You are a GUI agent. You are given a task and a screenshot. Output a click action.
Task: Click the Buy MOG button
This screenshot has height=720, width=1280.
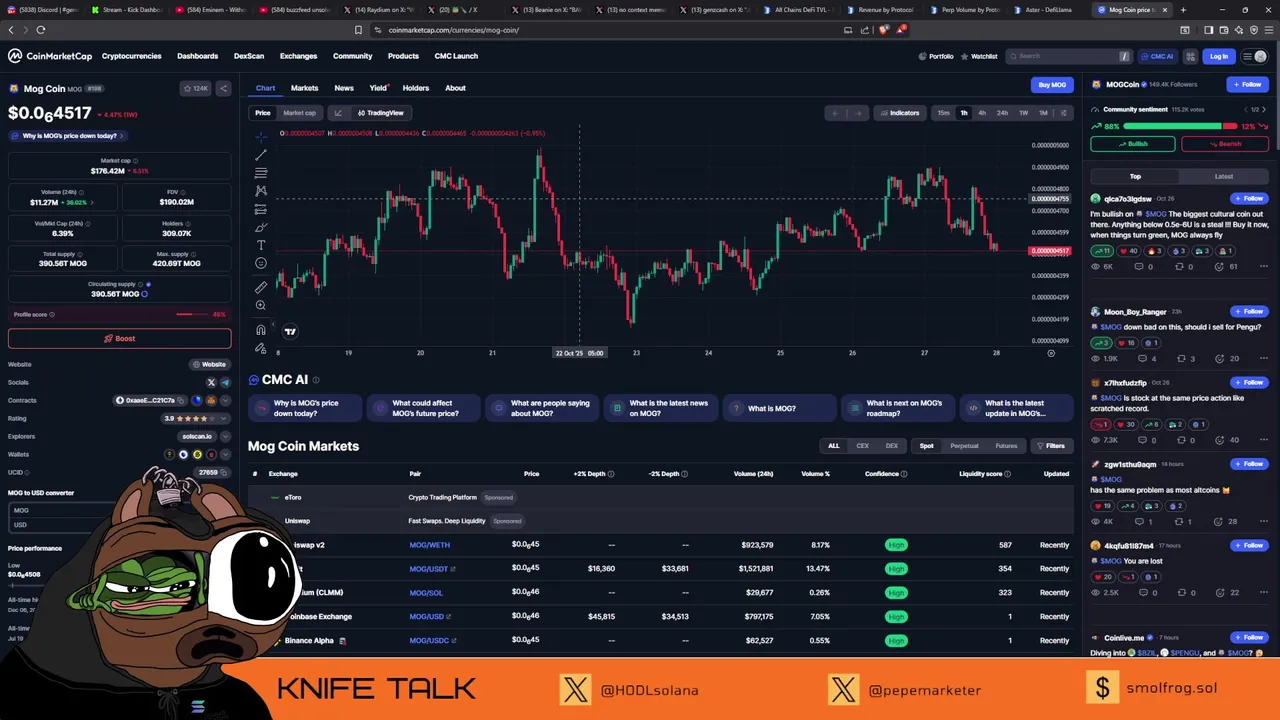tap(1052, 85)
